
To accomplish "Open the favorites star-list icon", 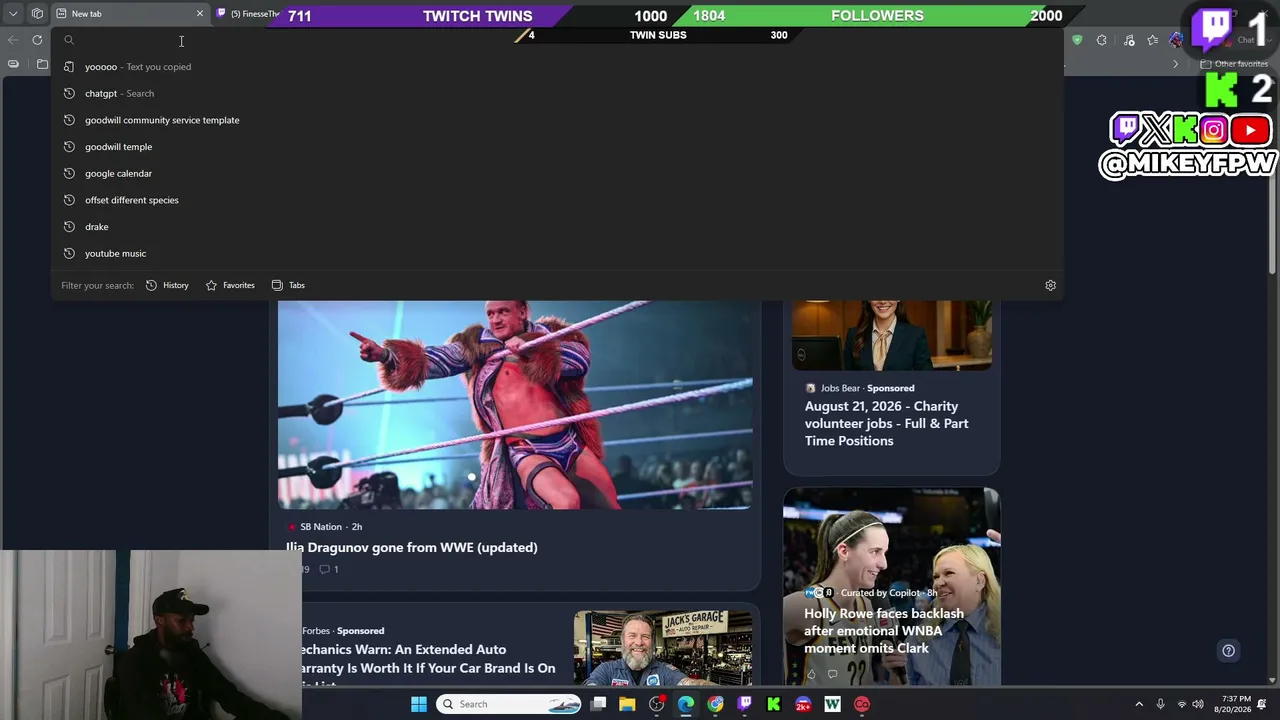I will click(x=1153, y=40).
